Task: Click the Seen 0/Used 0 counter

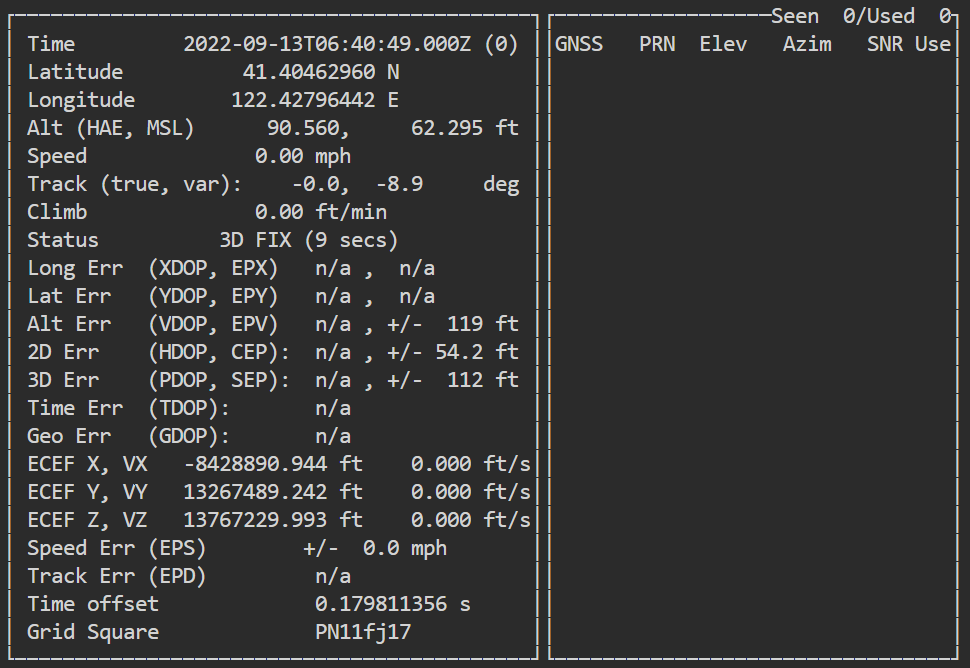Action: click(861, 17)
